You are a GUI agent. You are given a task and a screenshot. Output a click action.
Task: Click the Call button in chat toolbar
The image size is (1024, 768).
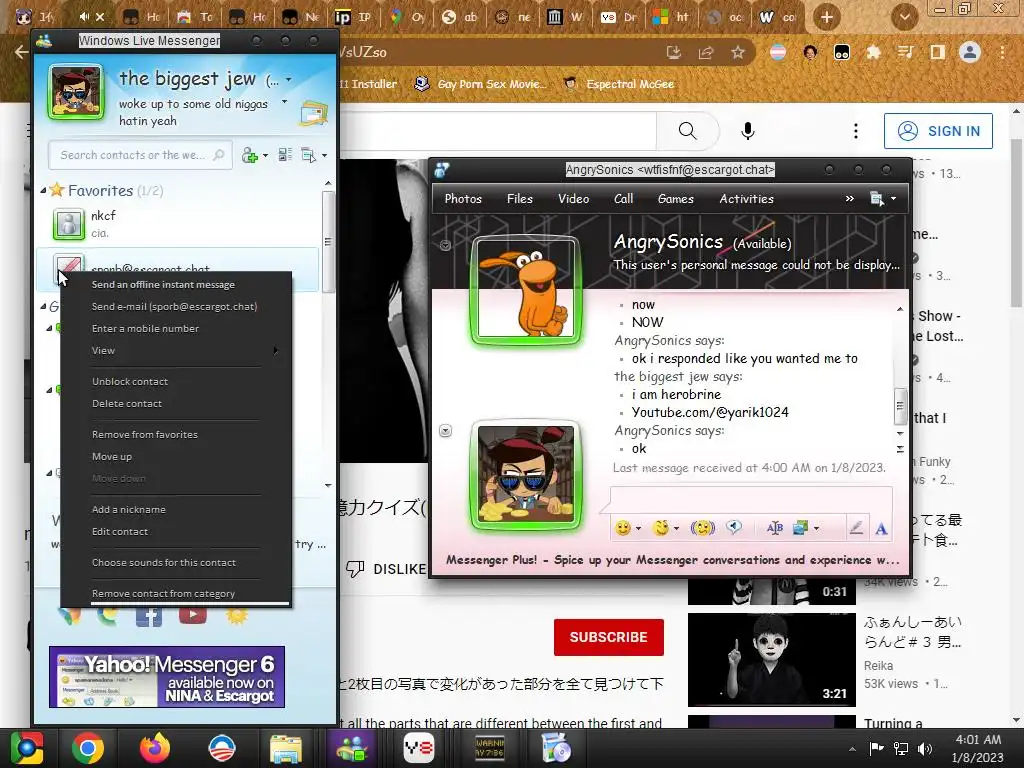[x=623, y=199]
